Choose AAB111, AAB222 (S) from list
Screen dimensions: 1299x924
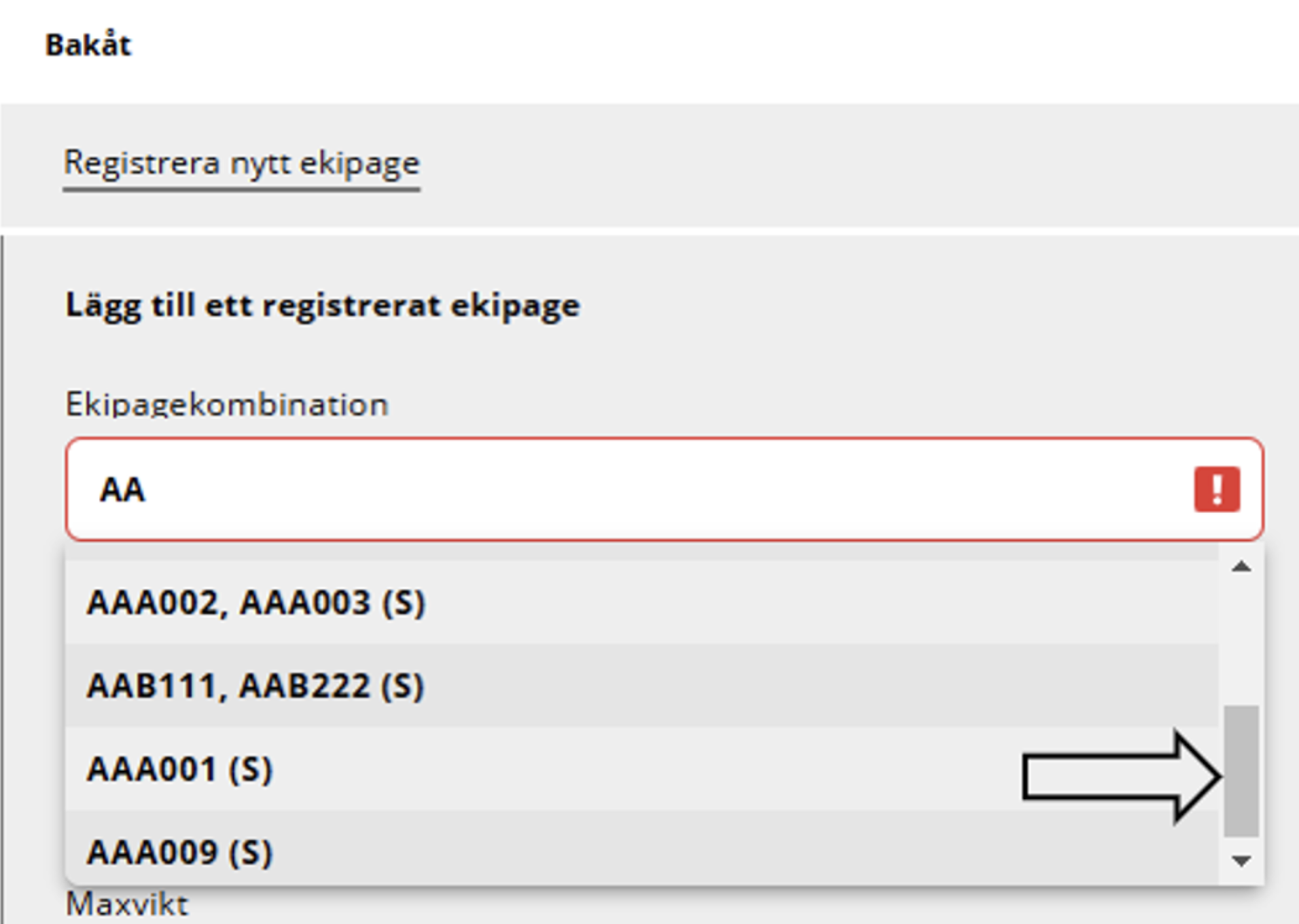pos(256,686)
